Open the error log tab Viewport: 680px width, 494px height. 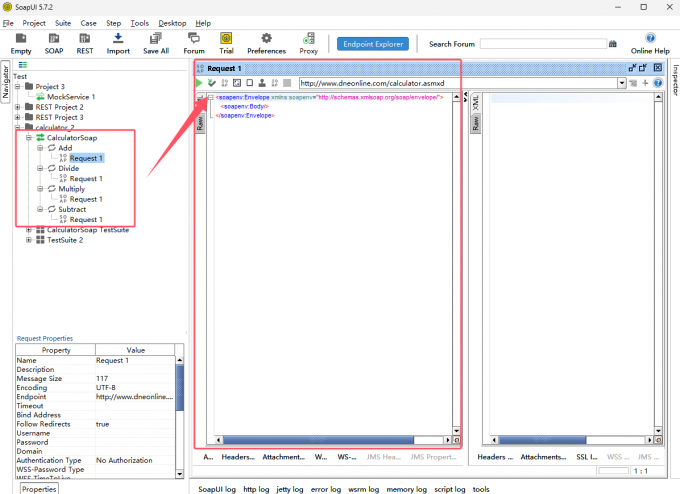coord(326,489)
